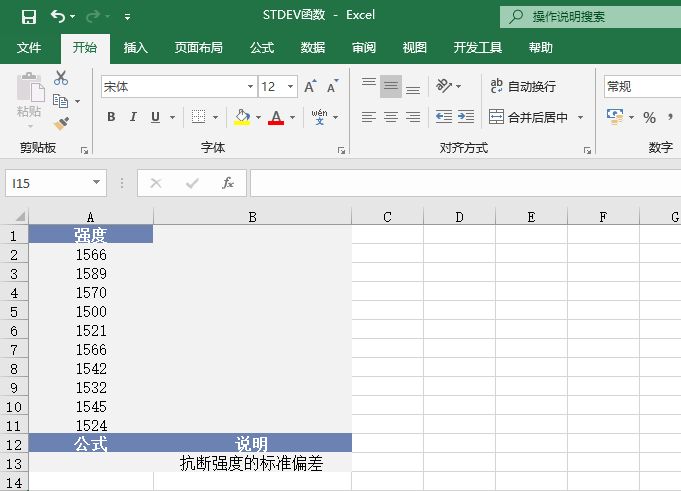Switch to the 公式 ribbon tab
The image size is (681, 491).
pos(262,47)
